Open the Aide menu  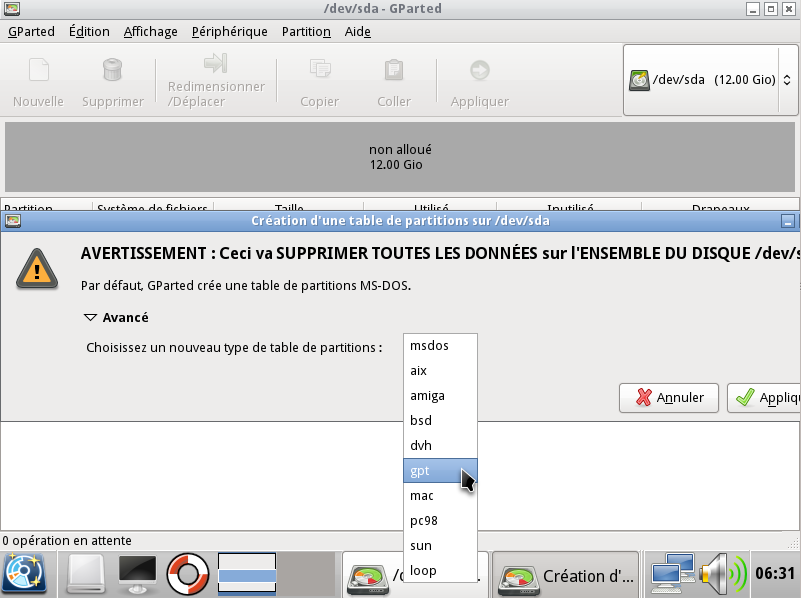(358, 32)
